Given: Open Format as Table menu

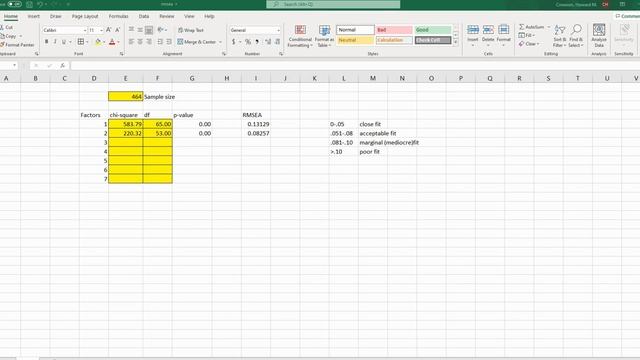Looking at the screenshot, I should (324, 36).
